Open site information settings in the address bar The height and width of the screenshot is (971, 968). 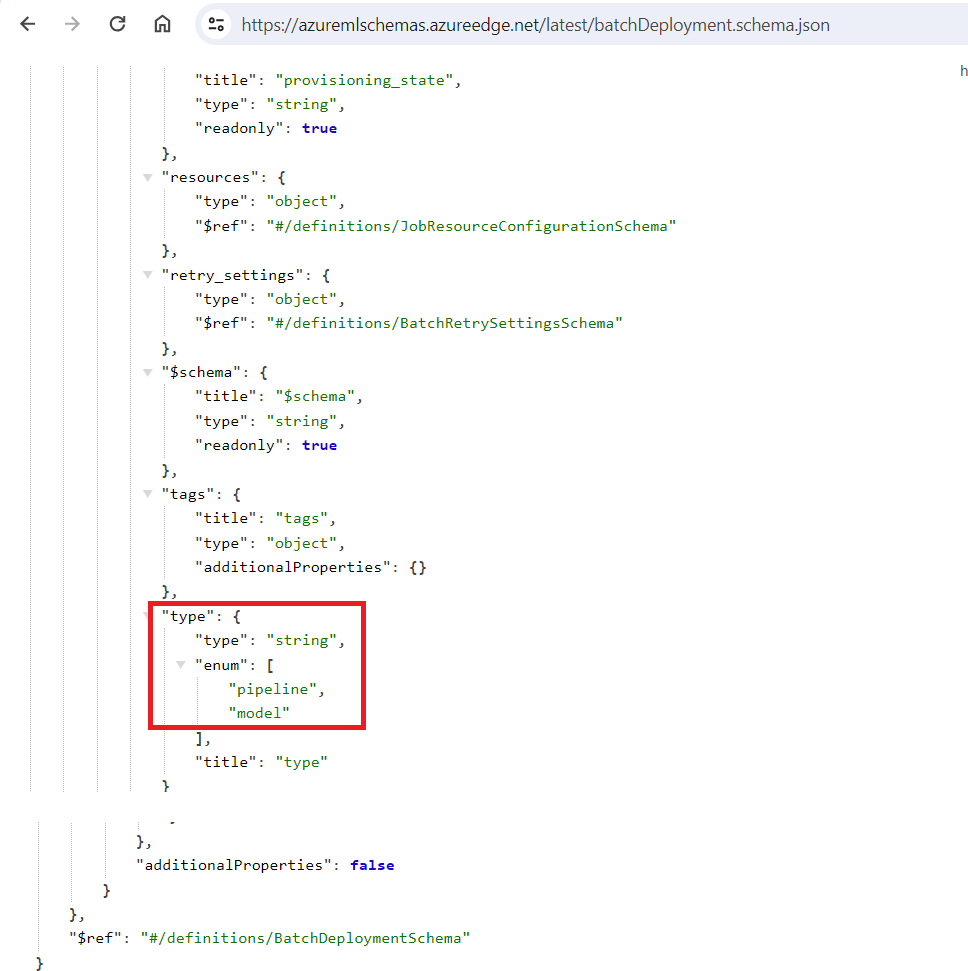tap(215, 24)
